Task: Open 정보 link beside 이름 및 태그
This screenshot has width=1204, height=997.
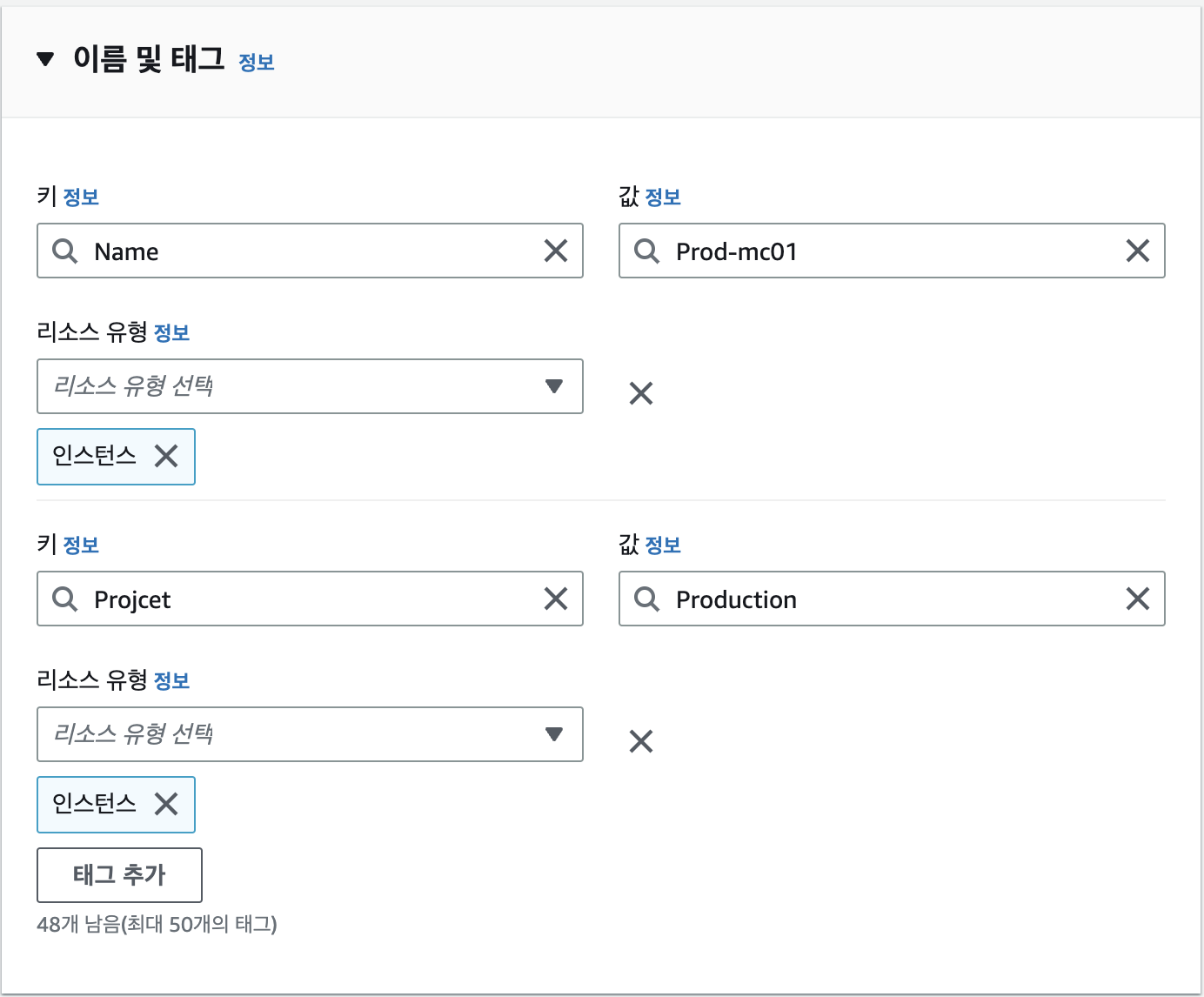Action: tap(257, 63)
